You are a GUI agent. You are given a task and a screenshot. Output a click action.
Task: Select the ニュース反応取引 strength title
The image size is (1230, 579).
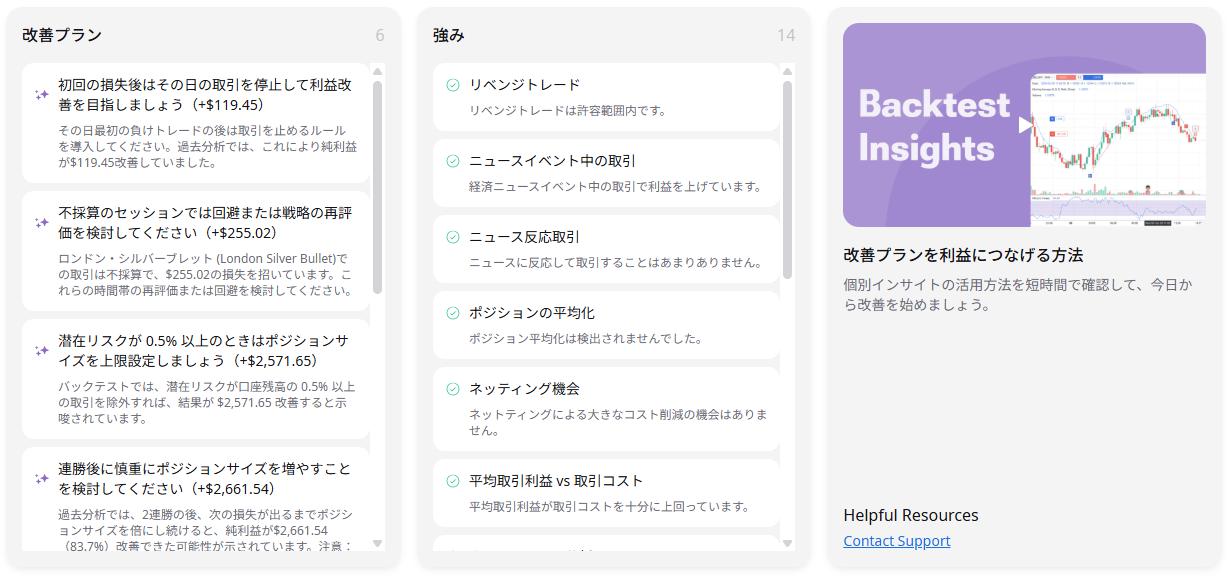click(x=524, y=237)
